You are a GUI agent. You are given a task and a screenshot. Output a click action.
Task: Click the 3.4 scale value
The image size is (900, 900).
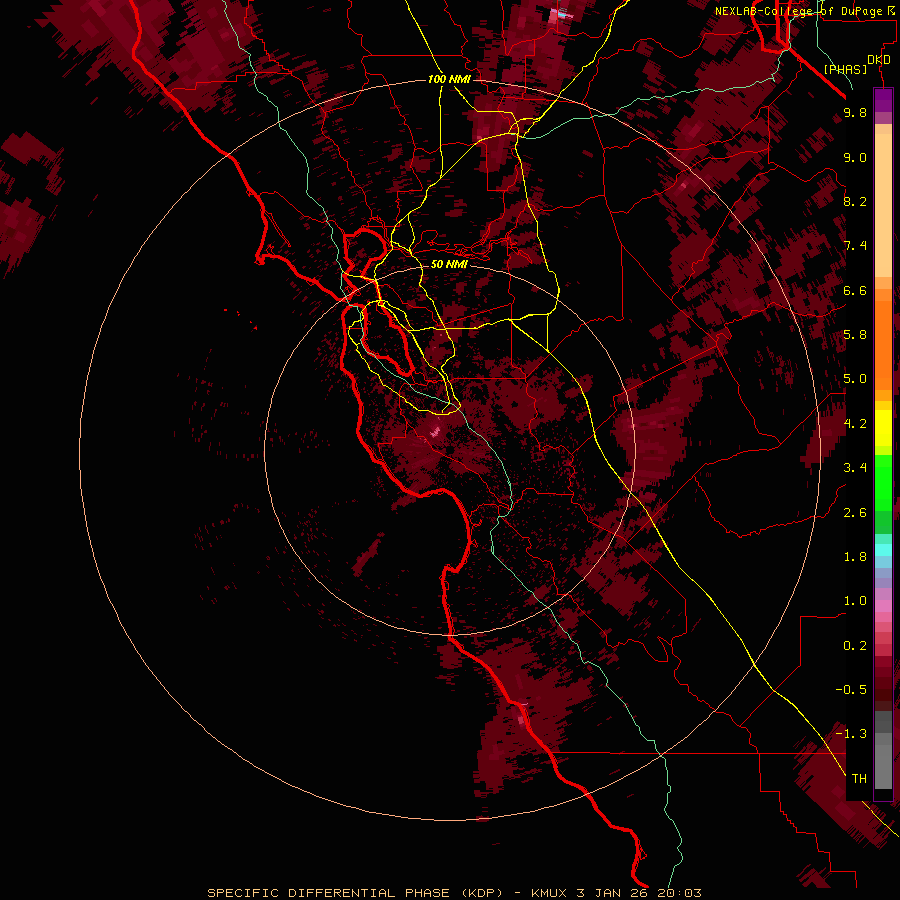pos(855,468)
